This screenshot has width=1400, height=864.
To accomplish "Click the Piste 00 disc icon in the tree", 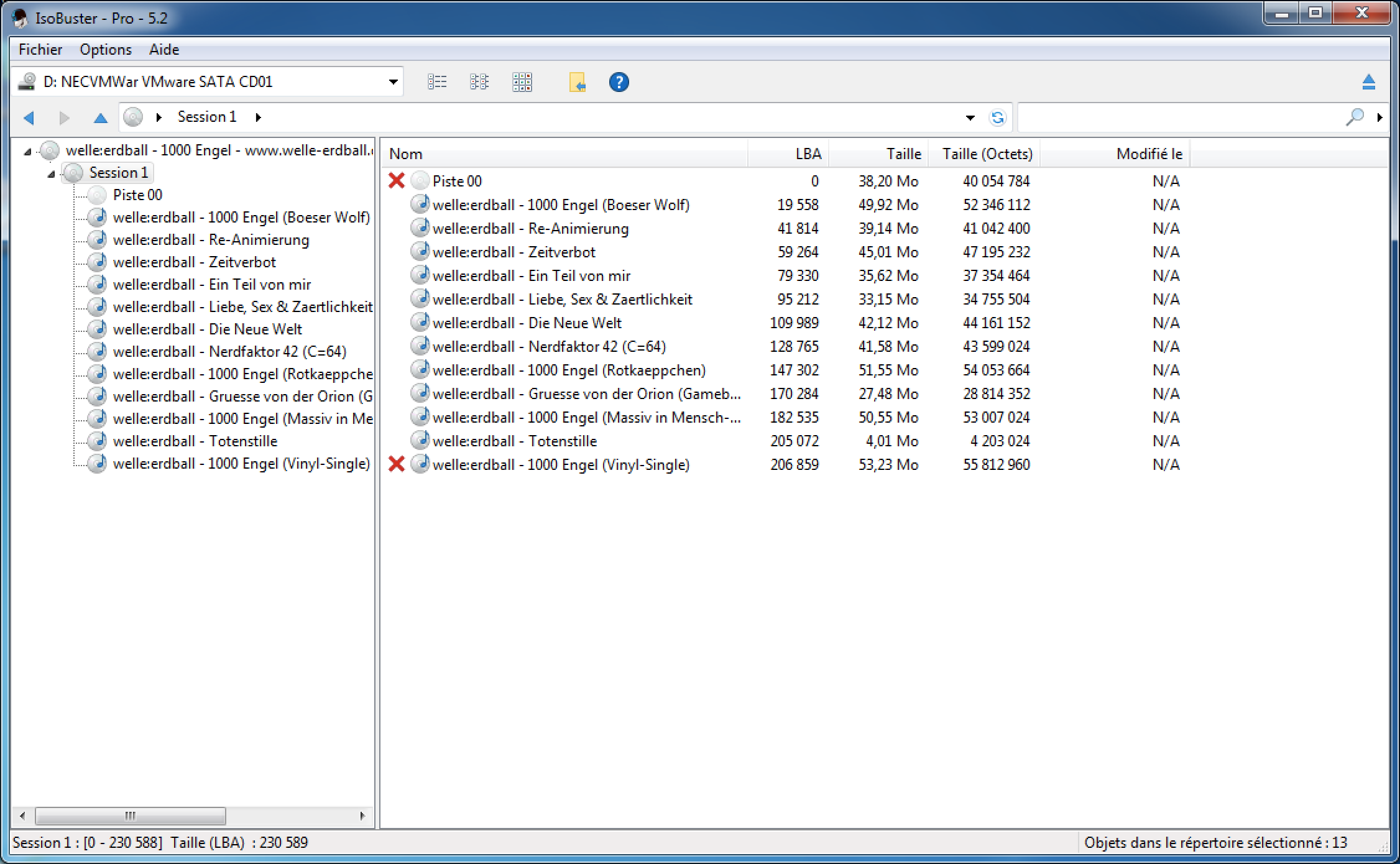I will point(97,195).
